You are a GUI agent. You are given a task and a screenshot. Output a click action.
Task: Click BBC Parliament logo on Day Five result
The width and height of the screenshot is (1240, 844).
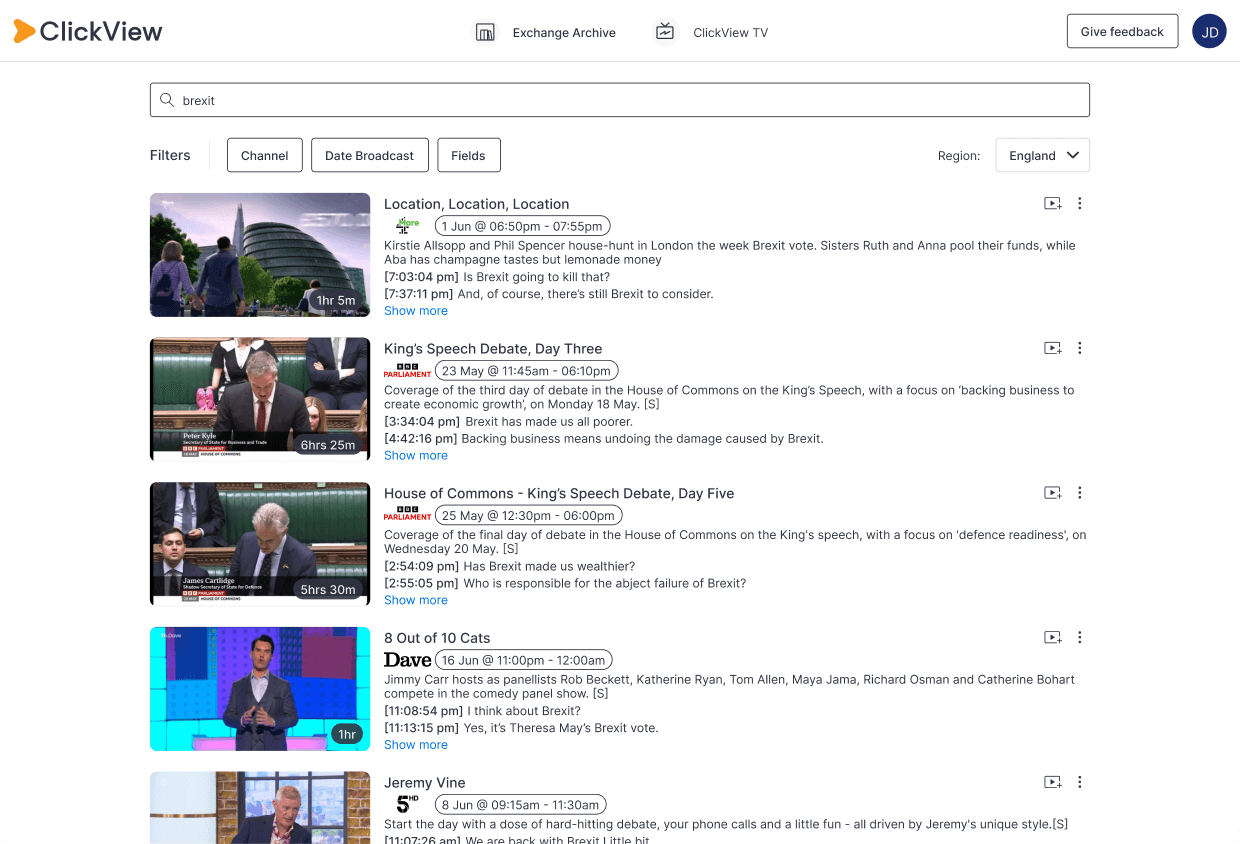click(x=407, y=516)
